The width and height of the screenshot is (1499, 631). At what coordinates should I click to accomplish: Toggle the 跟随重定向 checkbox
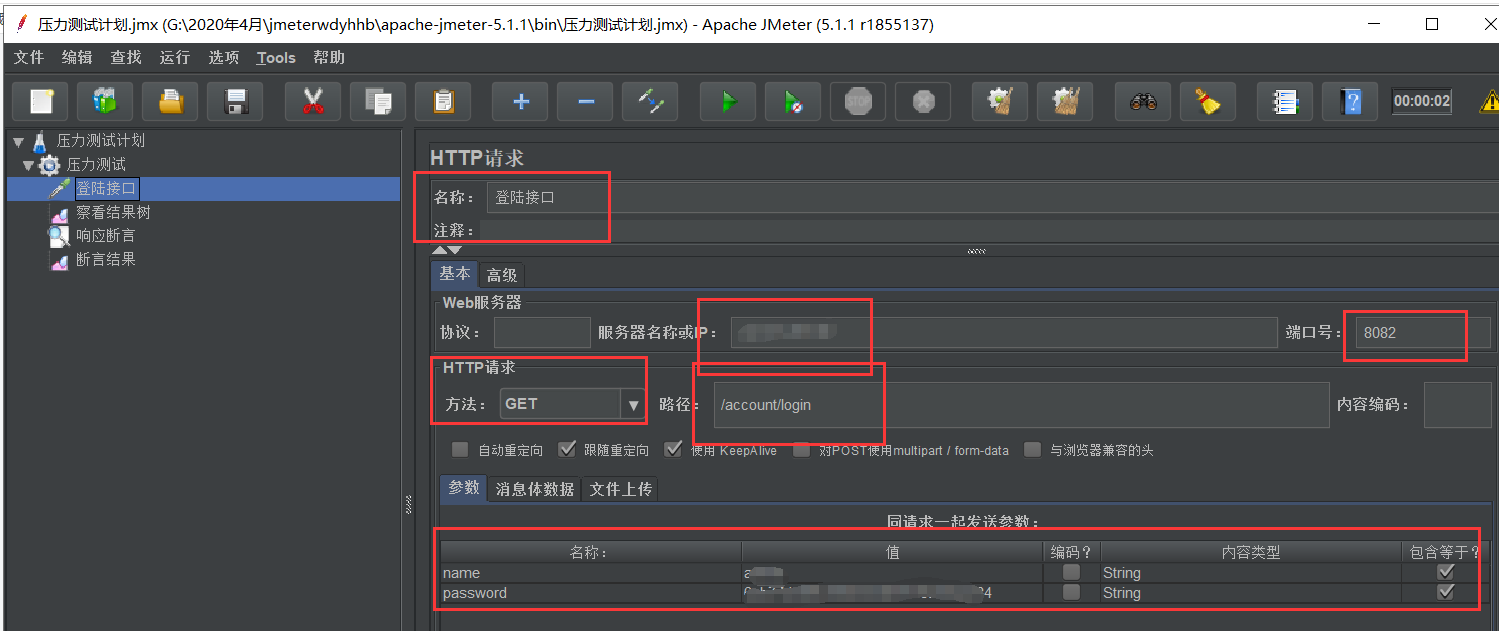tap(567, 449)
